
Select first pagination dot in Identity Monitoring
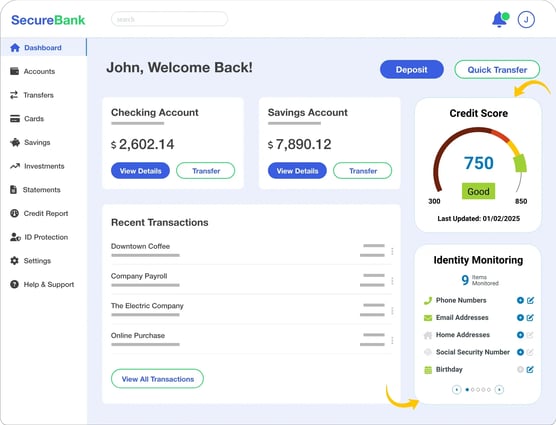[x=467, y=390]
